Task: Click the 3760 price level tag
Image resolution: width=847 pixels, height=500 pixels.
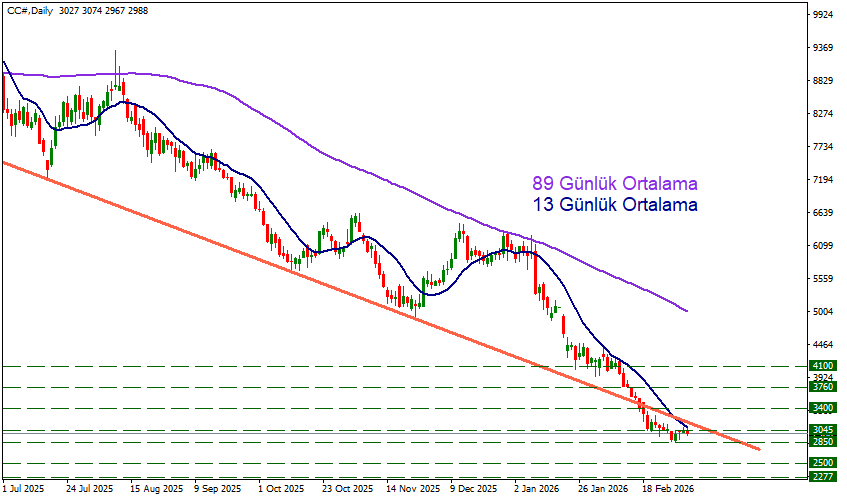Action: pyautogui.click(x=823, y=387)
